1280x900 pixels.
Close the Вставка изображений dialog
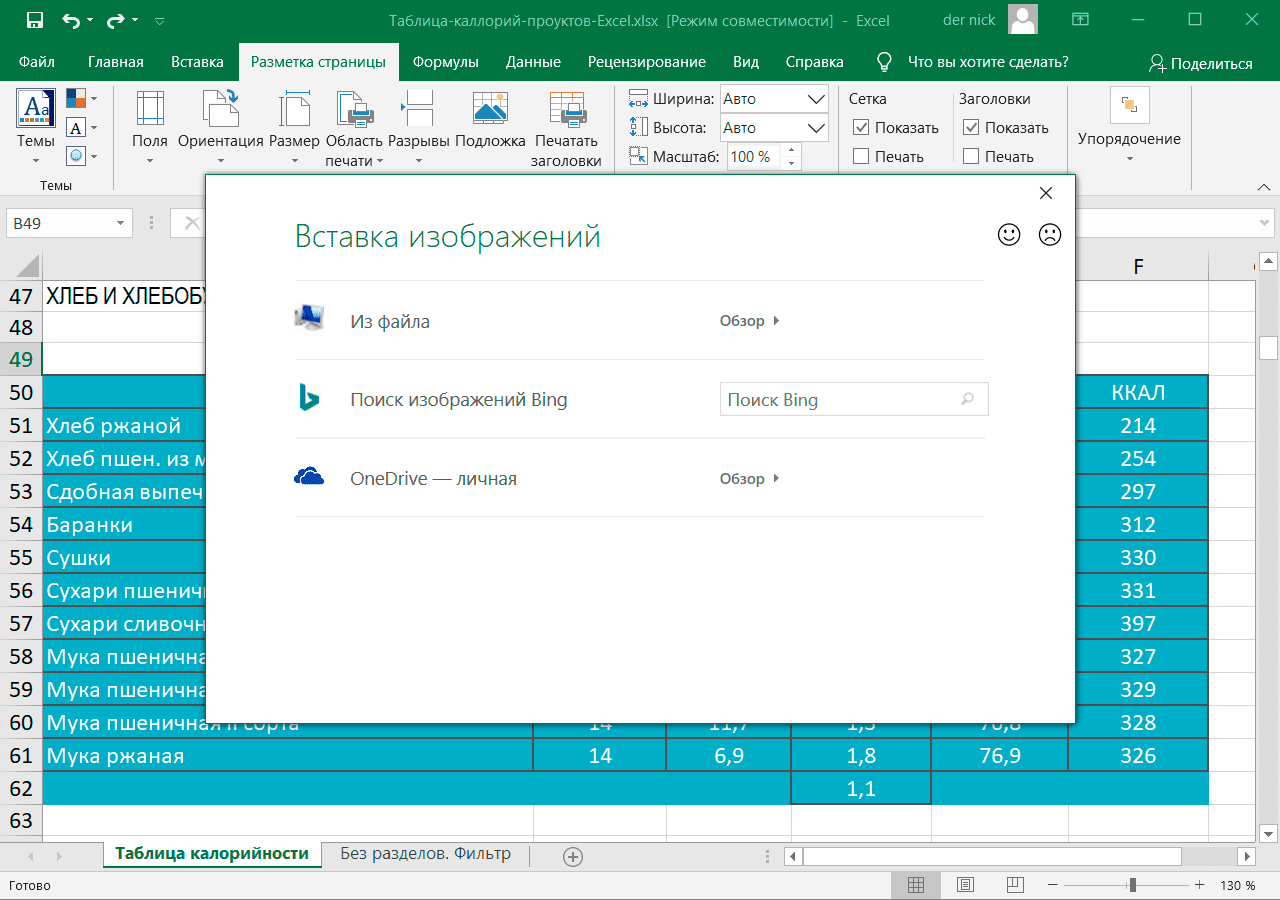coord(1046,193)
